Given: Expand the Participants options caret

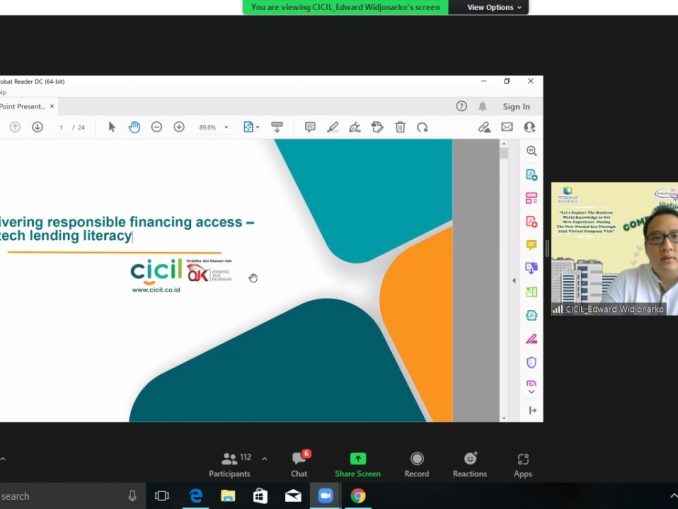Looking at the screenshot, I should (265, 459).
